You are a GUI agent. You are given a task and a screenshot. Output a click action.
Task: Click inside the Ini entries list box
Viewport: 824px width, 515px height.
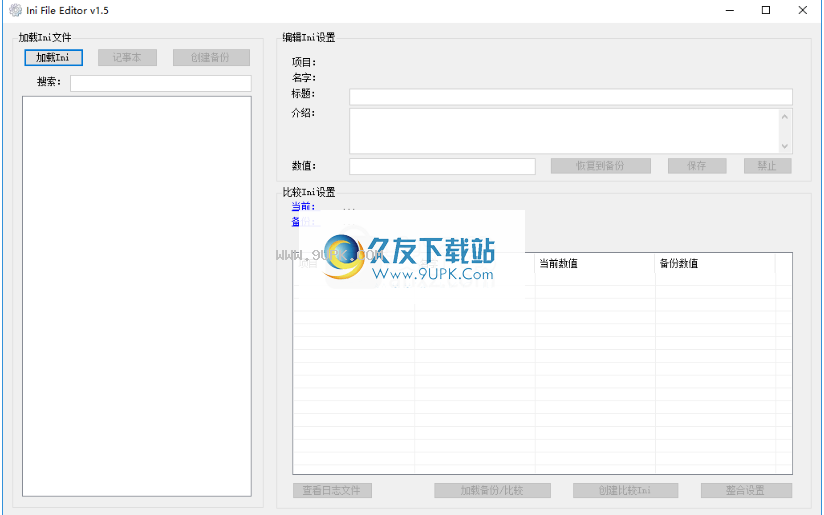pos(137,296)
